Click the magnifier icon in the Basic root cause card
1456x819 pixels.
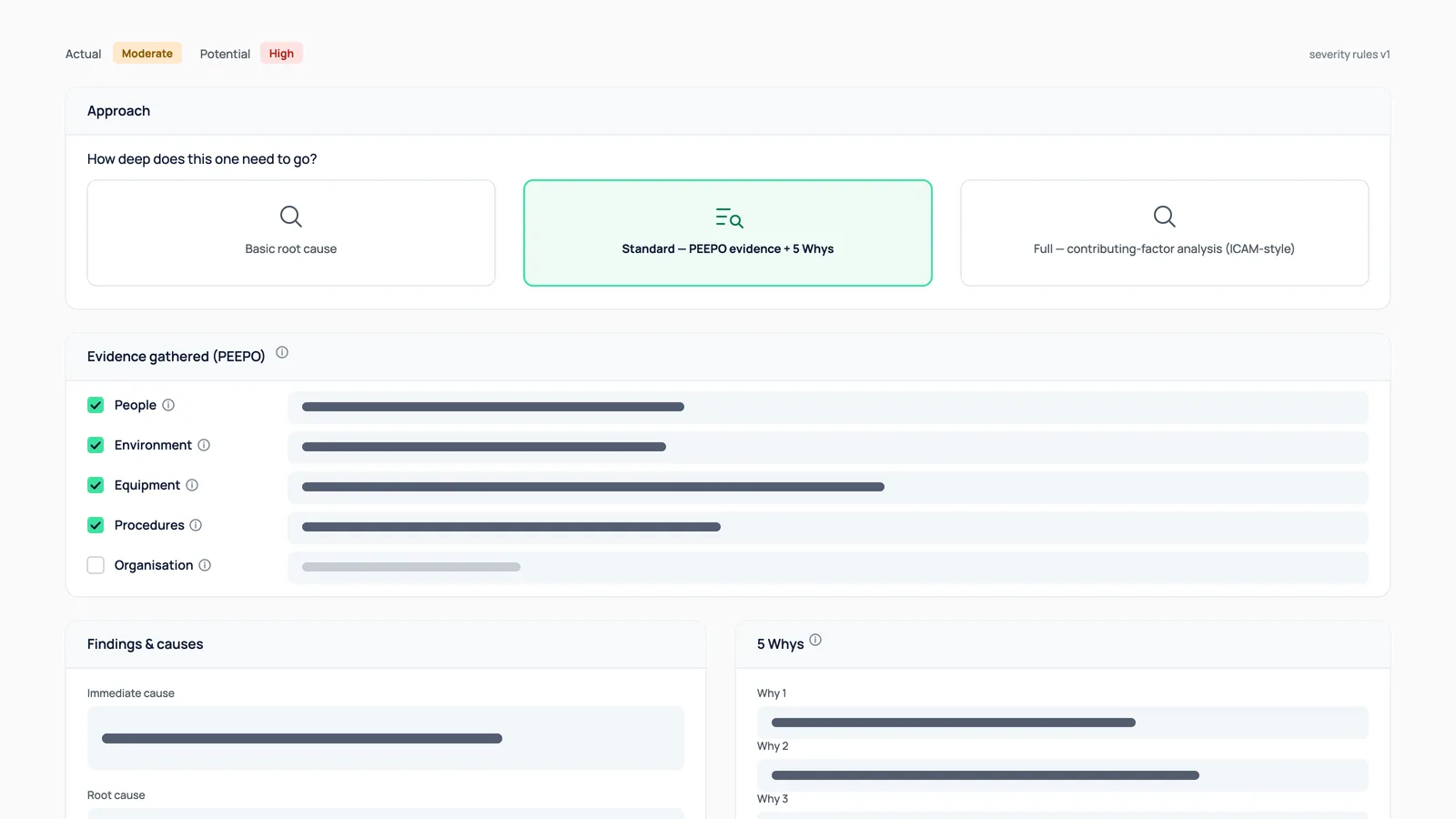pos(291,217)
